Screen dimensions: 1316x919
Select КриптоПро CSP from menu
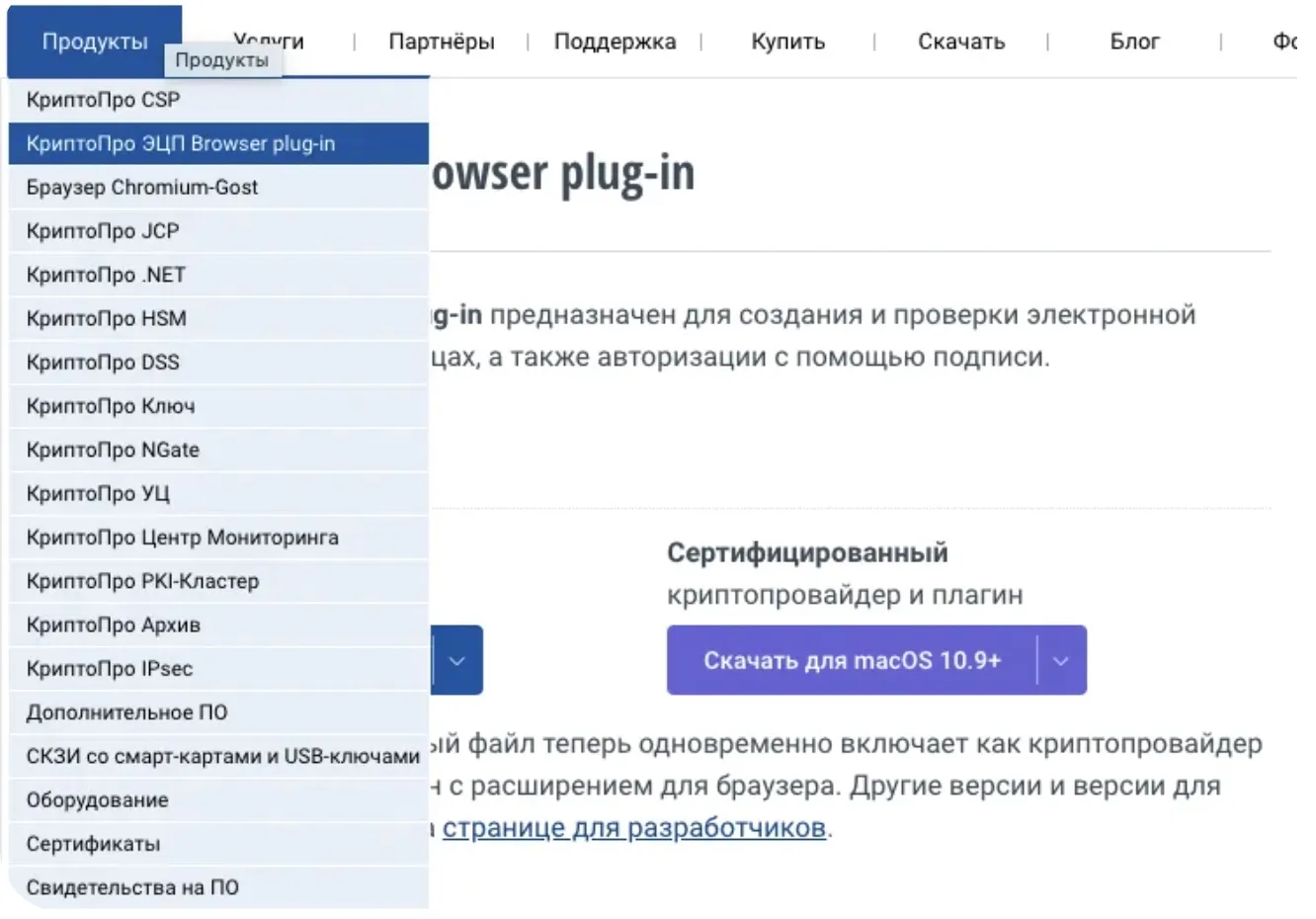104,100
